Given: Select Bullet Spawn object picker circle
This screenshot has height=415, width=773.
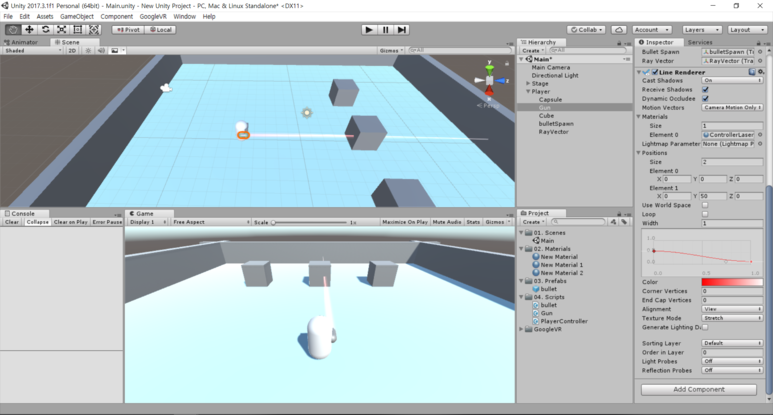Looking at the screenshot, I should (760, 52).
